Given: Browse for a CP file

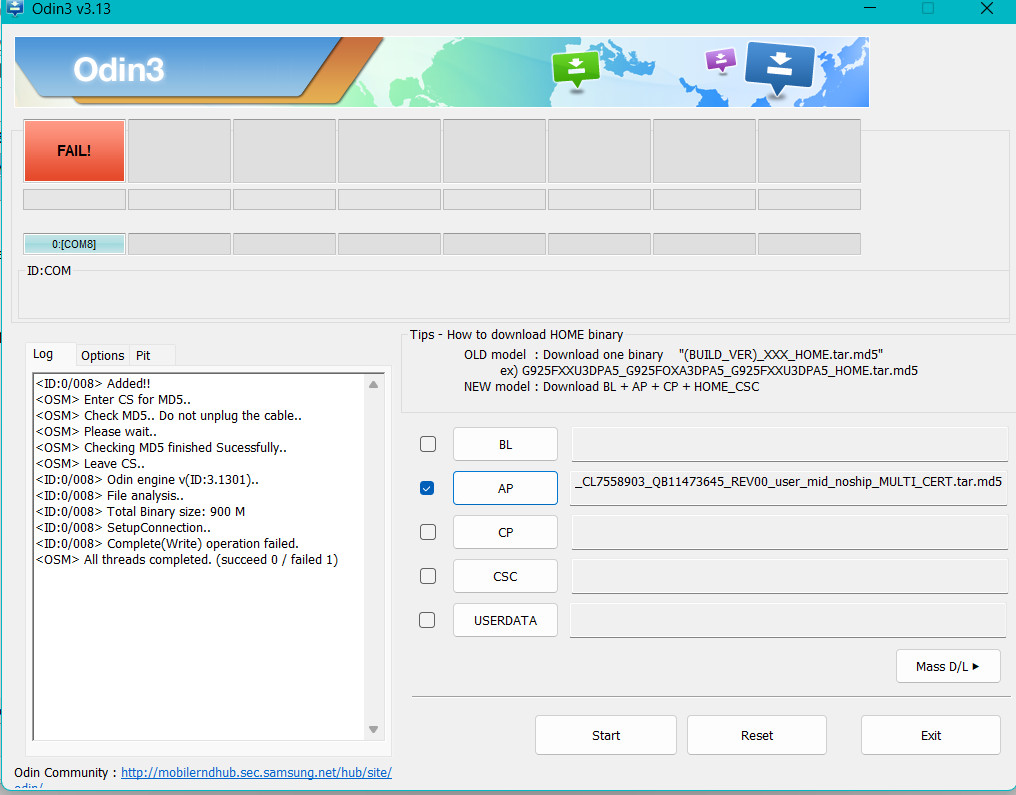Looking at the screenshot, I should click(505, 532).
